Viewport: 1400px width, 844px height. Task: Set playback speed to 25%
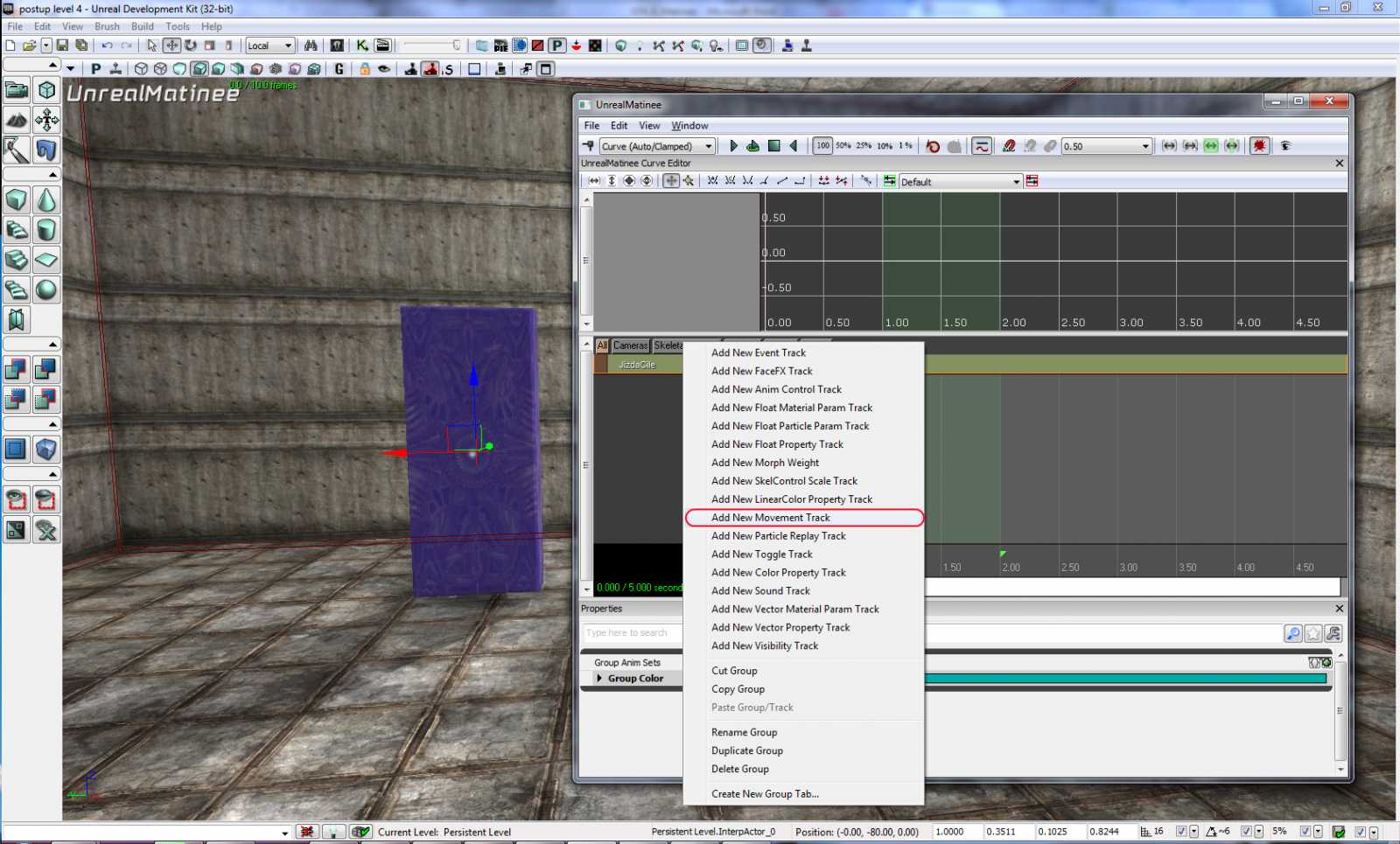pyautogui.click(x=864, y=146)
